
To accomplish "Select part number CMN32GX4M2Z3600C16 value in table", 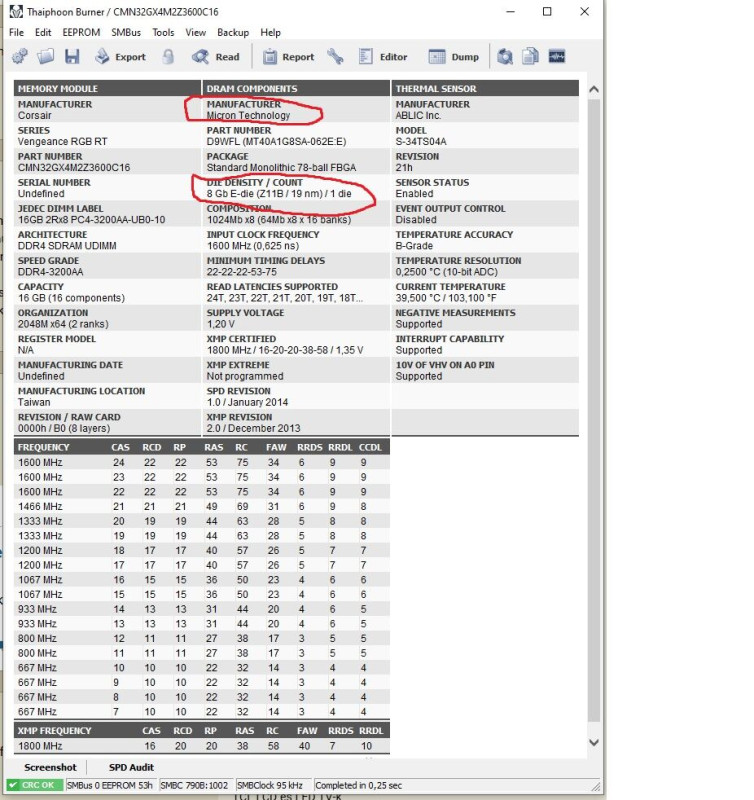I will [74, 168].
